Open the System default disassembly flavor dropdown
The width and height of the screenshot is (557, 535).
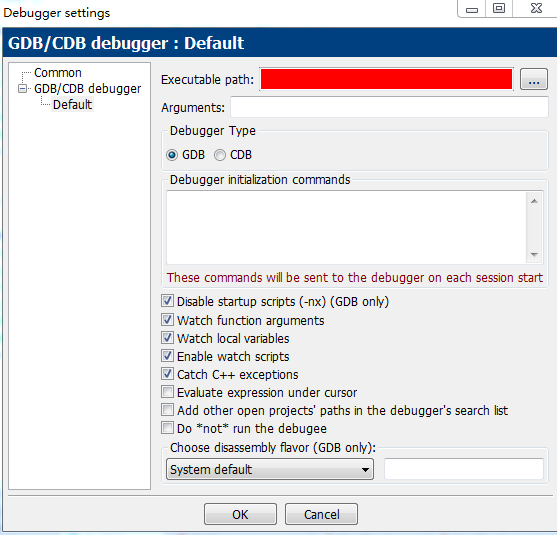point(270,469)
